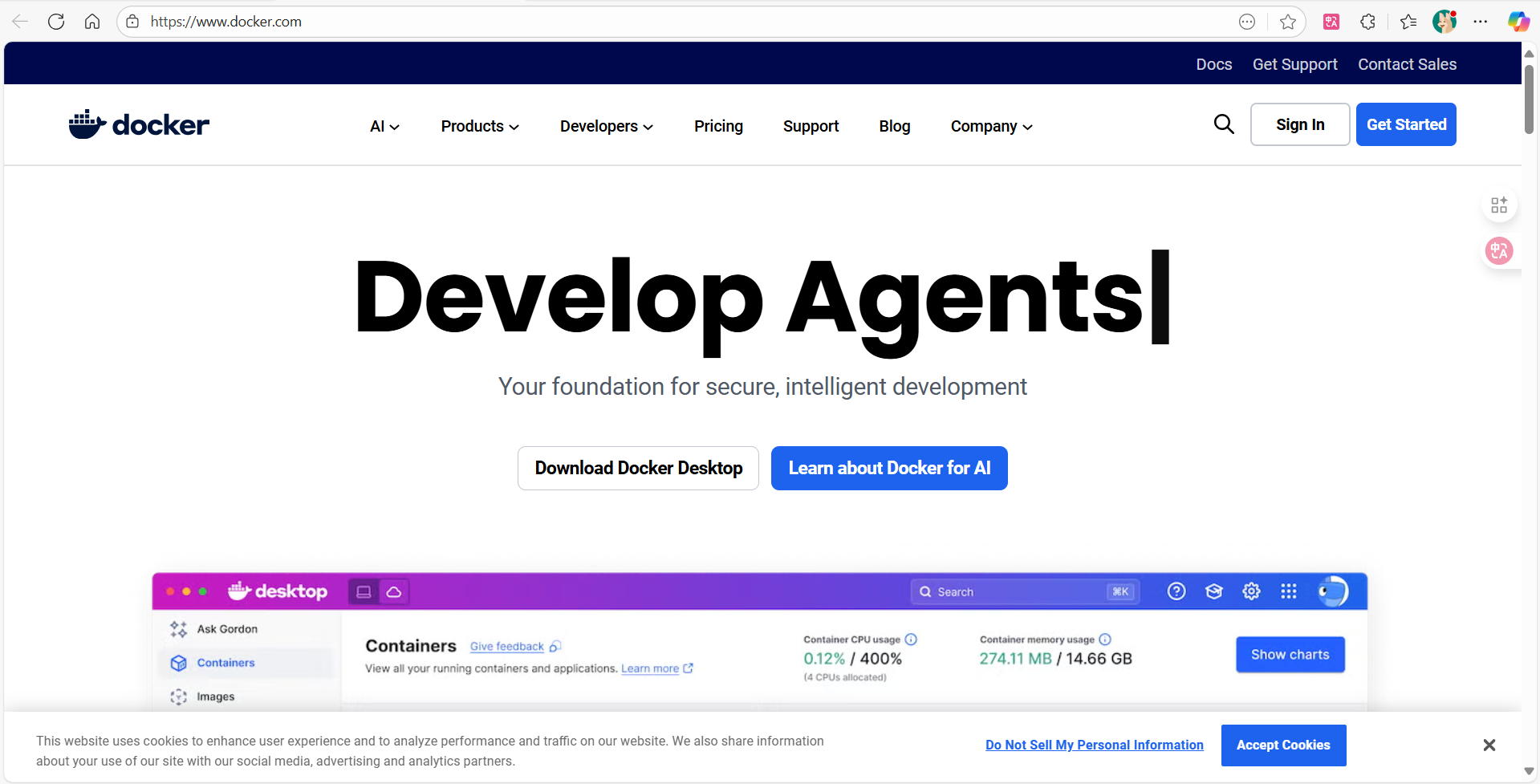Open the help icon in Docker Desktop header

(1176, 591)
